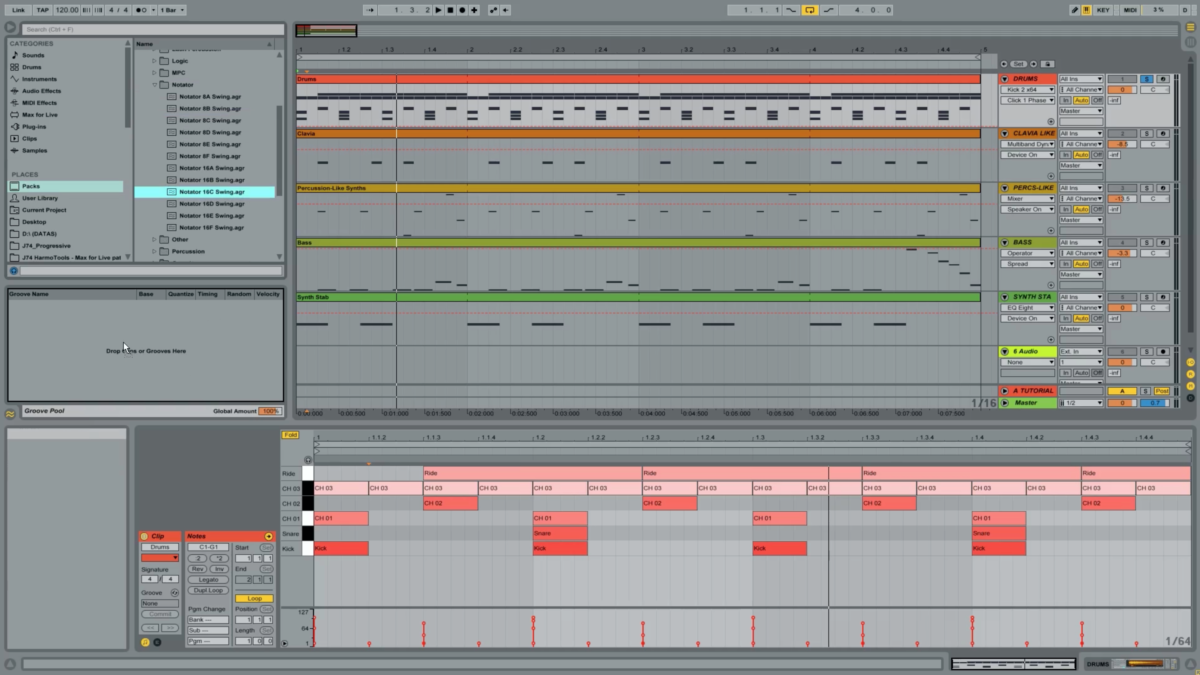Click the tempo 120.00 field
The image size is (1200, 675).
(67, 9)
